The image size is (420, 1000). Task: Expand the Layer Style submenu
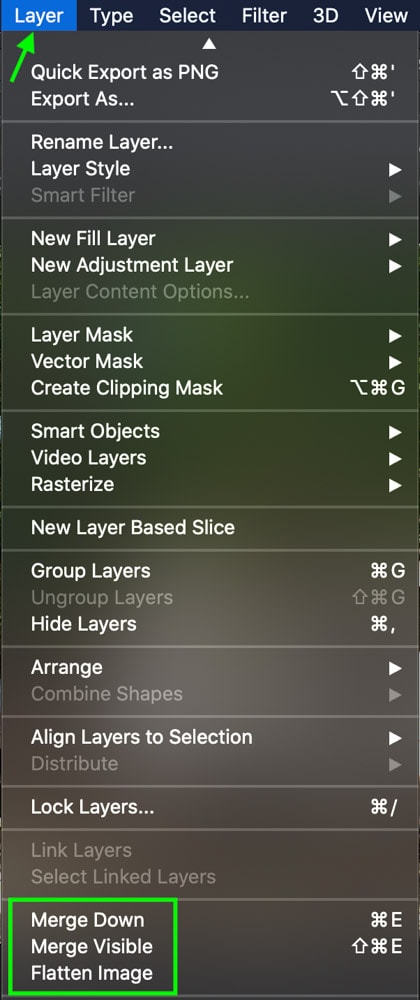(210, 169)
